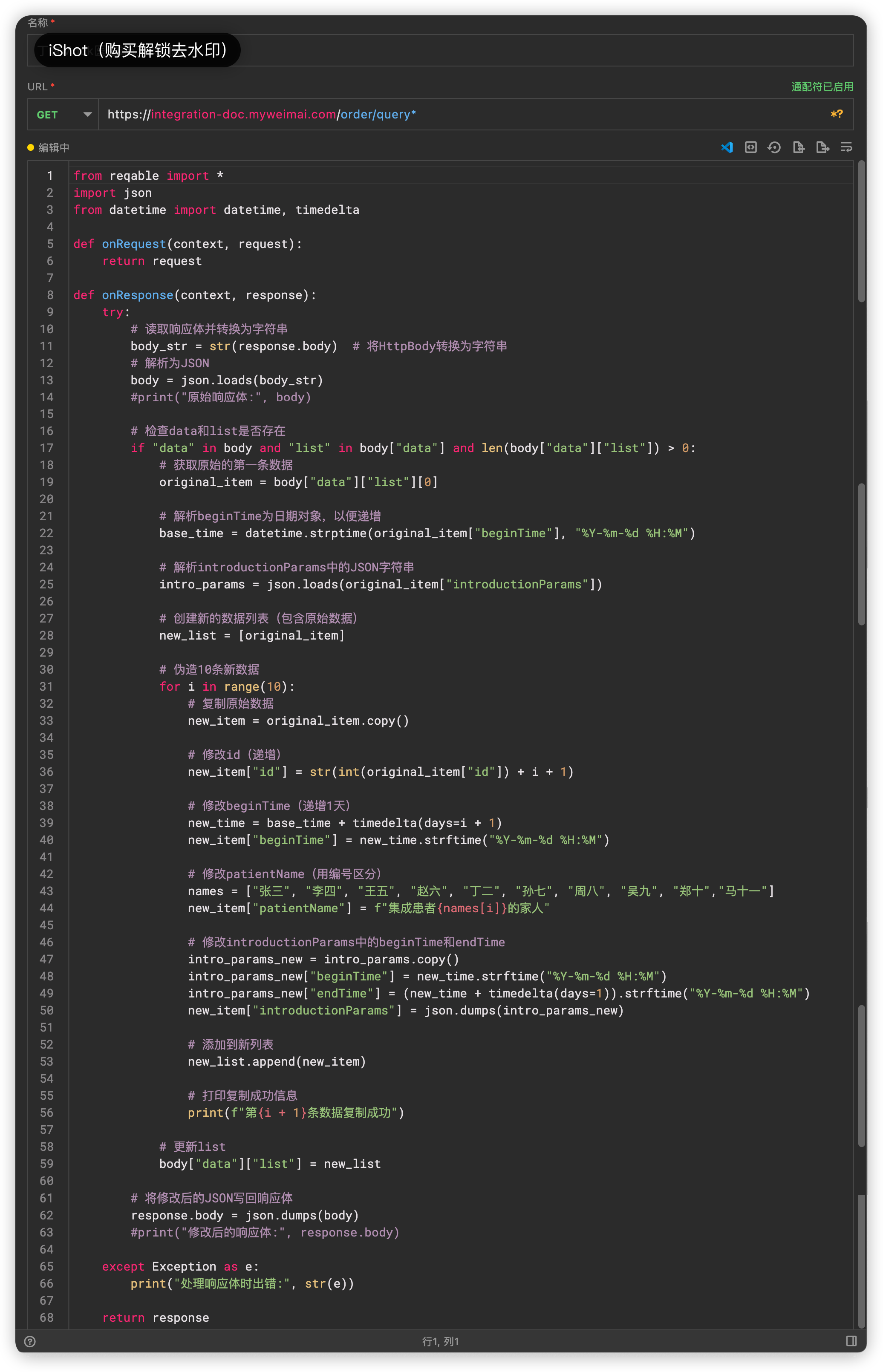This screenshot has height=1372, width=883.
Task: Click the URL input field
Action: coord(459,114)
